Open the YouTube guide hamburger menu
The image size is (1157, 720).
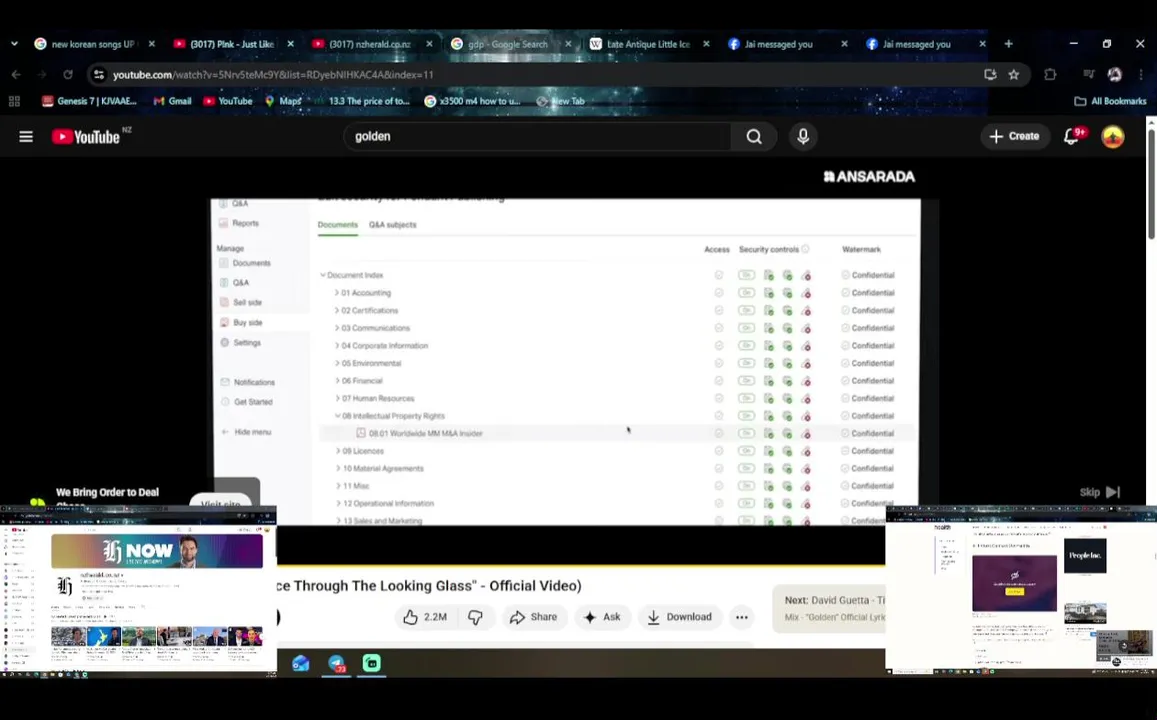pos(26,136)
